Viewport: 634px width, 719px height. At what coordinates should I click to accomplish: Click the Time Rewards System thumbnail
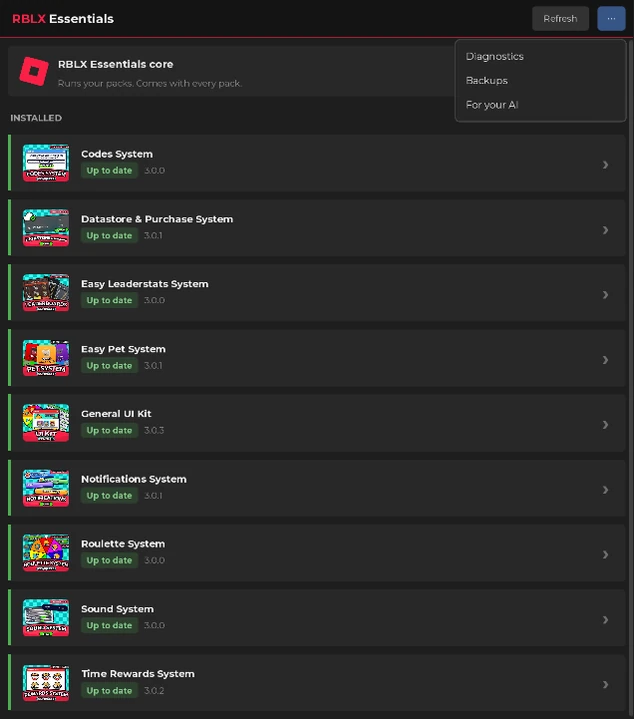click(x=46, y=683)
